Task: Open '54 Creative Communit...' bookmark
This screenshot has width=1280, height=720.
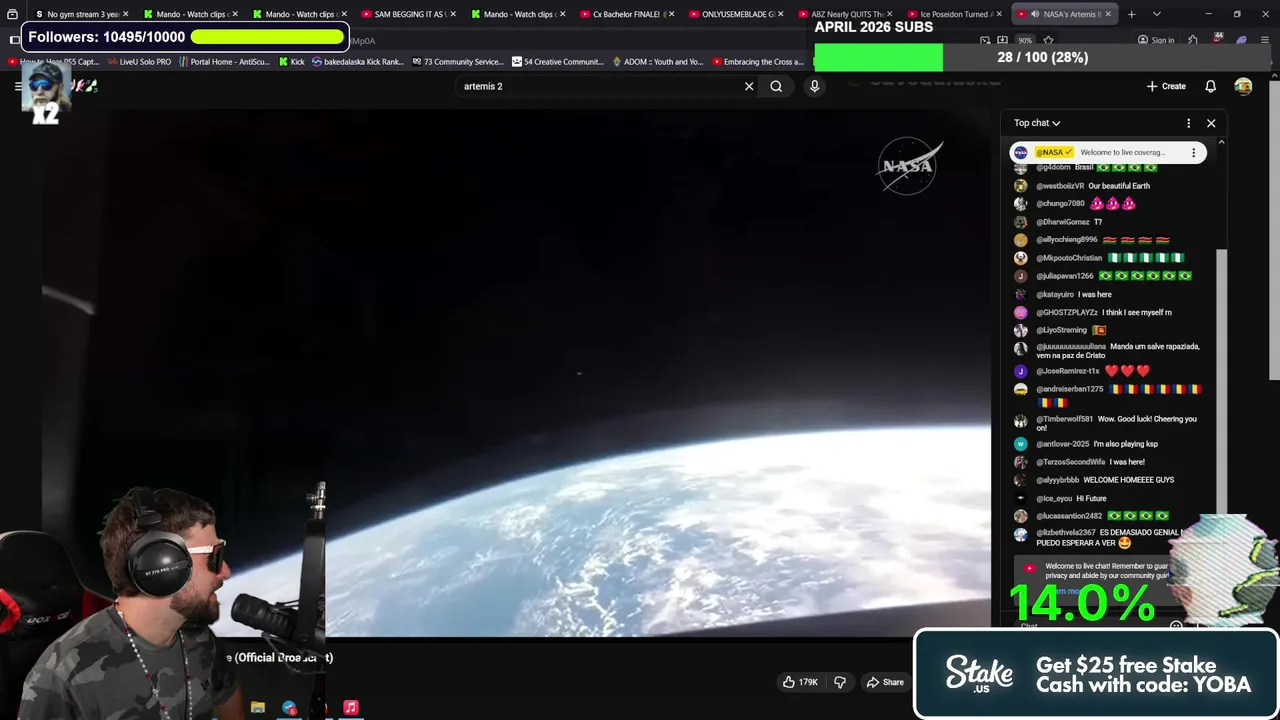Action: pos(557,62)
